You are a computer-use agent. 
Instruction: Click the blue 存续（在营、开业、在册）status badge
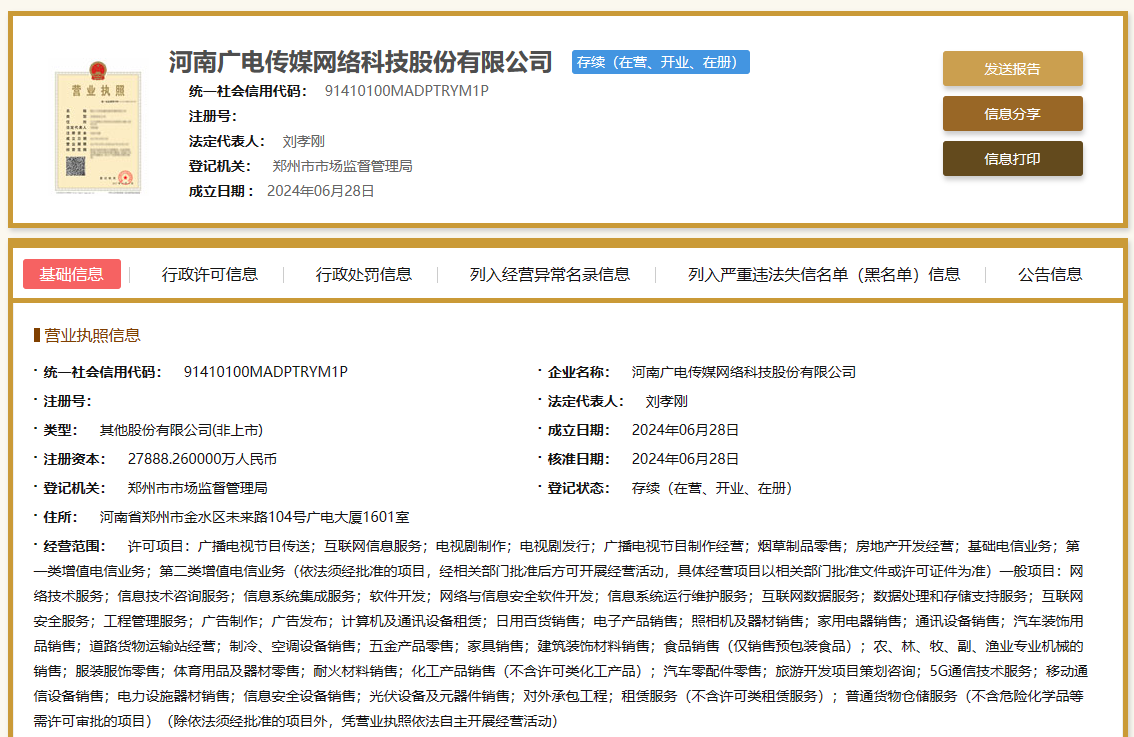pos(660,62)
